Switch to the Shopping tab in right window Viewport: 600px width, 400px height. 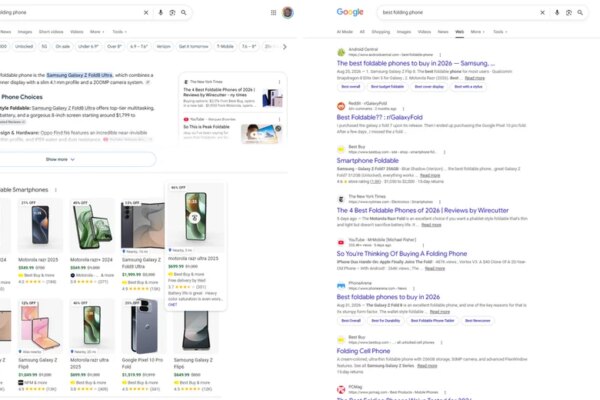[381, 32]
